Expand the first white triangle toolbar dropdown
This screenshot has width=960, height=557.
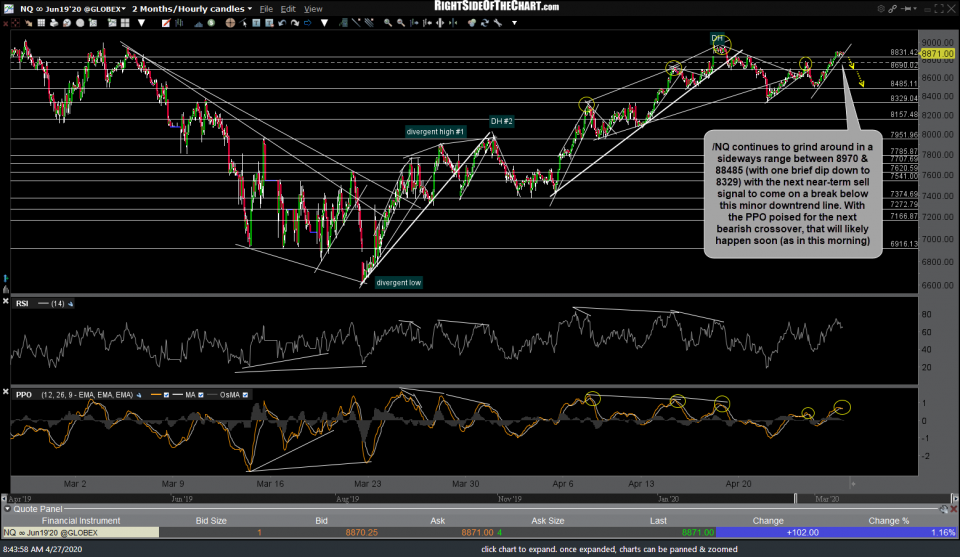coord(141,23)
